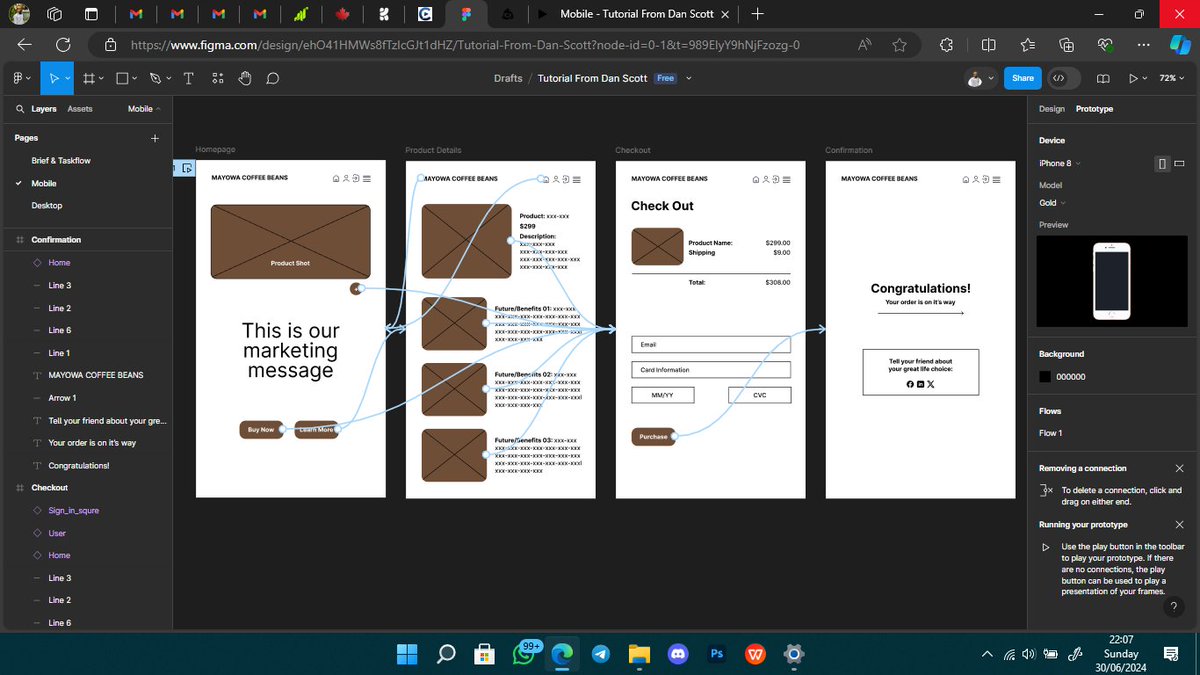Viewport: 1200px width, 675px height.
Task: Refresh the browser page
Action: [x=63, y=44]
